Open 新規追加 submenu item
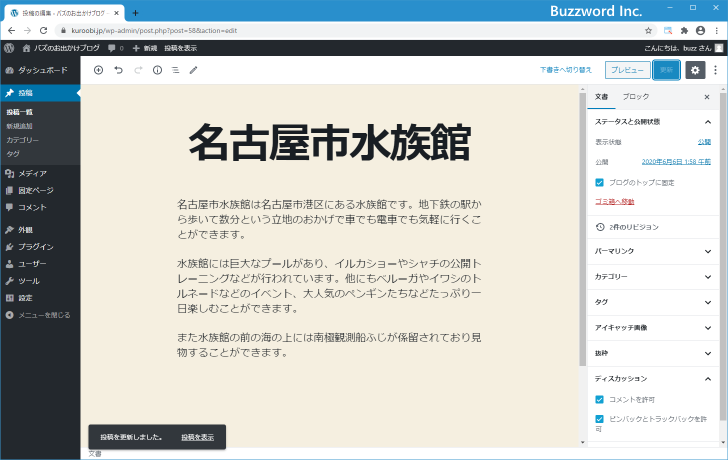Viewport: 728px width, 460px height. coord(19,126)
